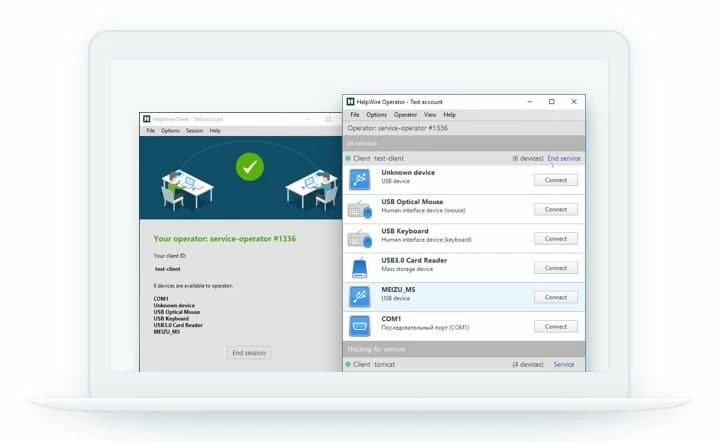Open the Help menu in Client window
720x442 pixels.
click(x=215, y=131)
